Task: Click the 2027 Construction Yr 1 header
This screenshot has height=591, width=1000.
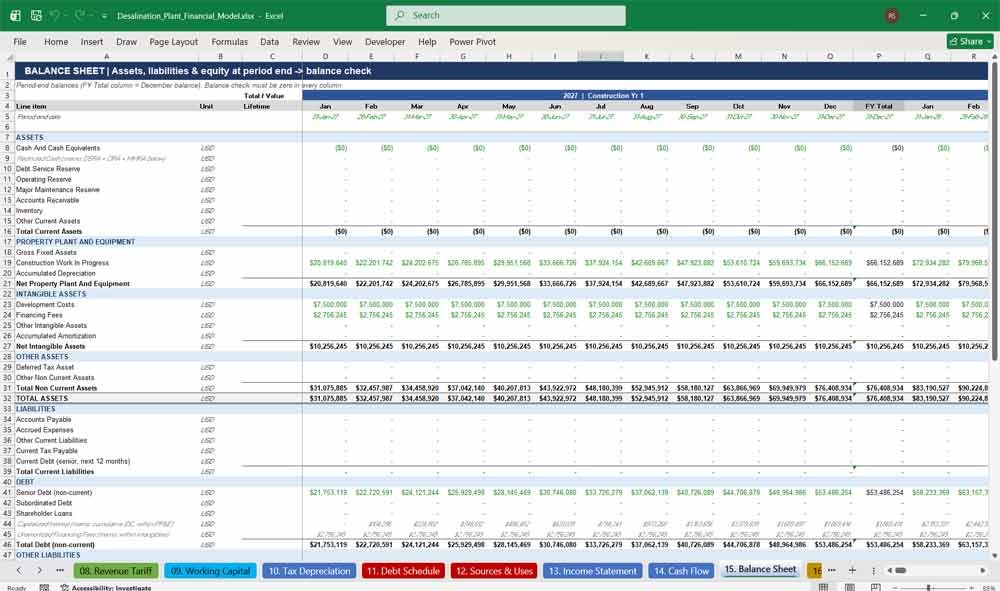Action: click(x=603, y=96)
